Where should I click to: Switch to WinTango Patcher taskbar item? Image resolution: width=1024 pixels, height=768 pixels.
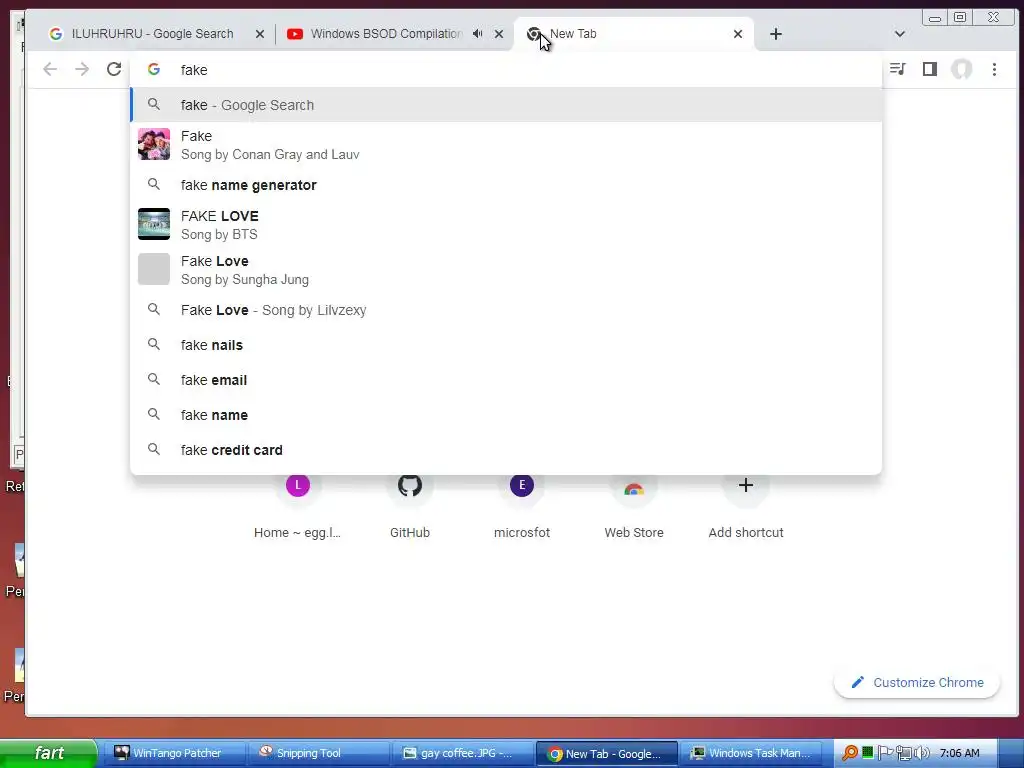(x=175, y=753)
